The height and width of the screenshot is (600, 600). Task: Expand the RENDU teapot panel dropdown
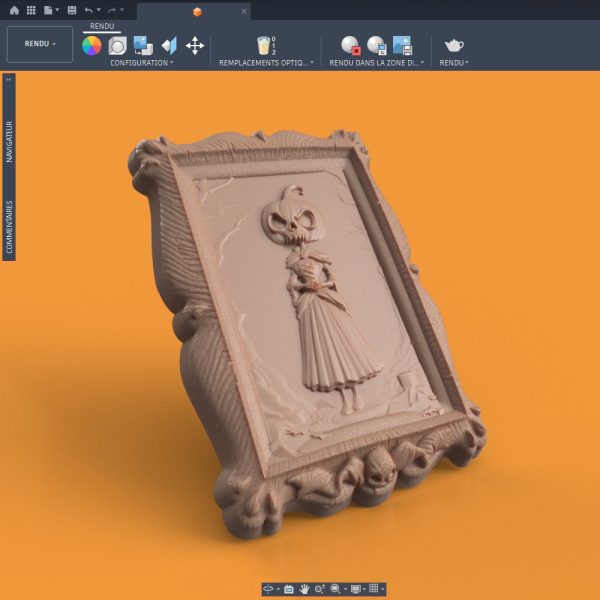click(x=454, y=63)
